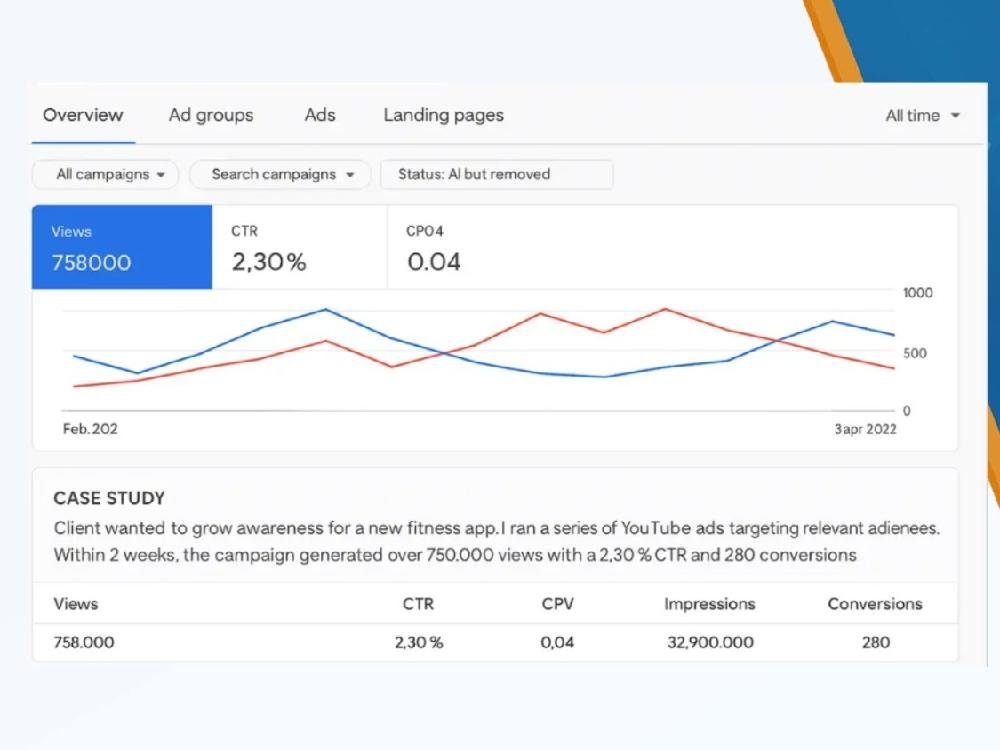Image resolution: width=1000 pixels, height=750 pixels.
Task: Click the Status: All but removed filter
Action: [496, 174]
